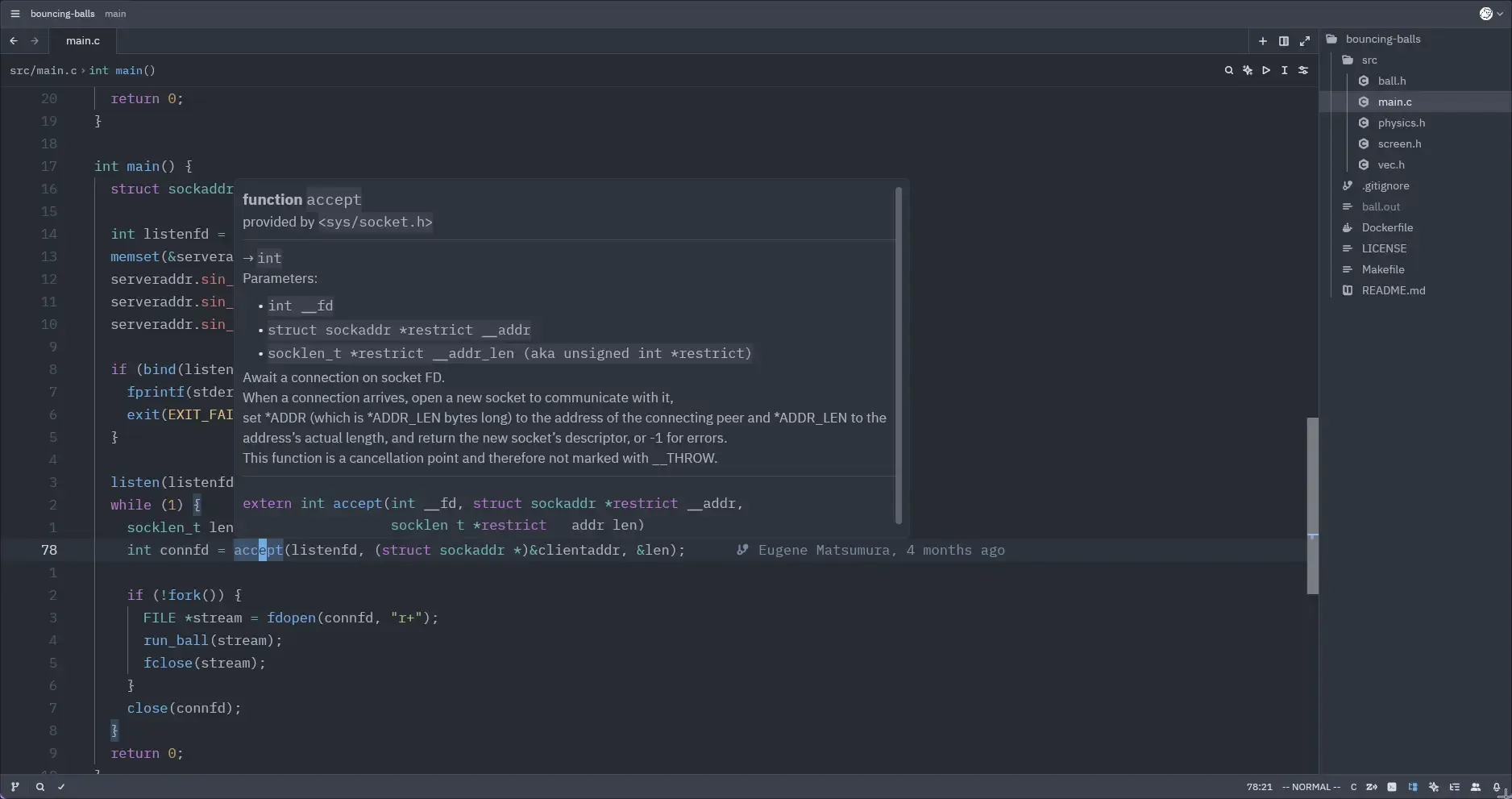Click fdopen in the FILE *stream line
Image resolution: width=1512 pixels, height=799 pixels.
291,618
